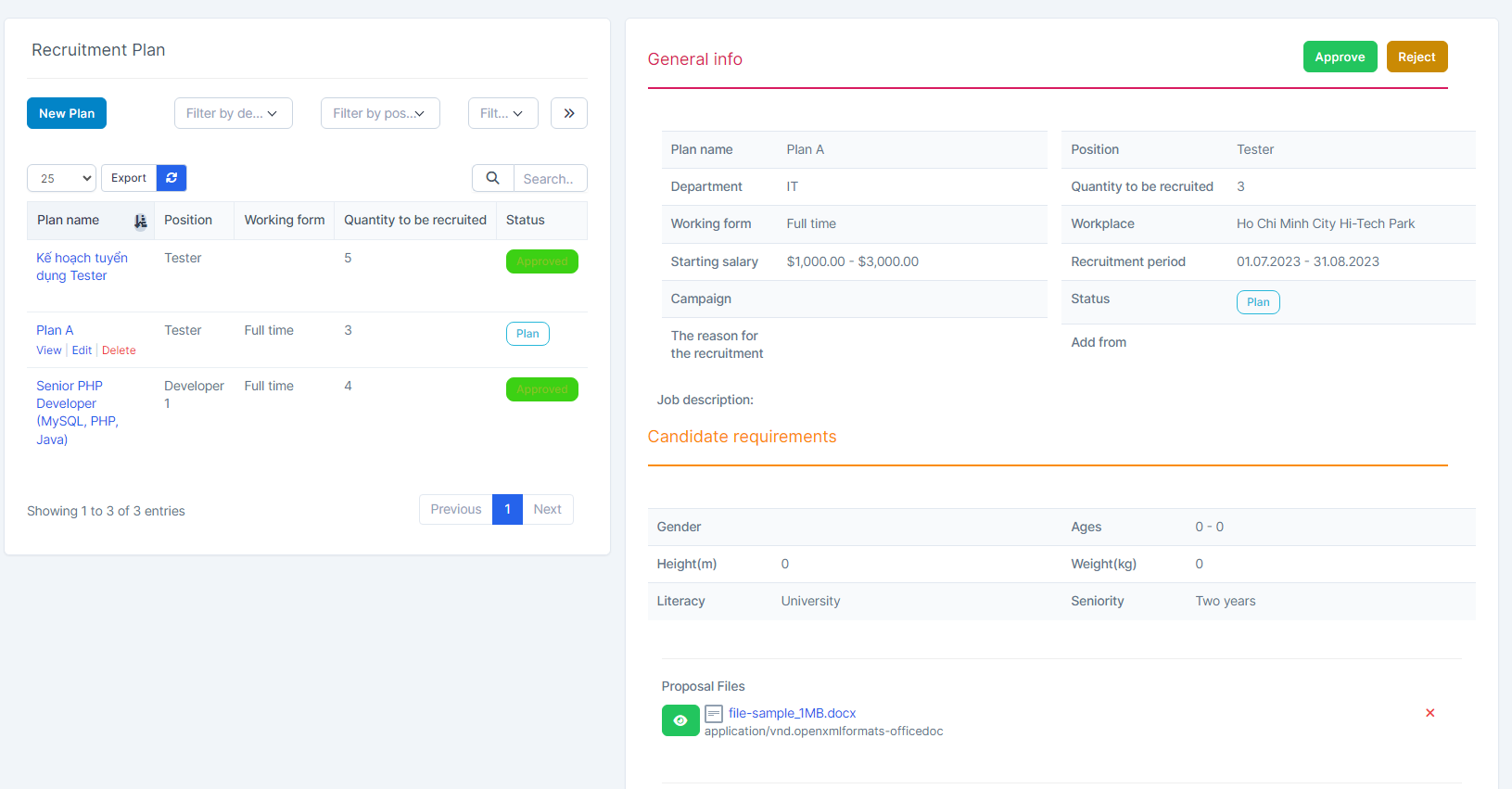This screenshot has height=789, width=1512.
Task: Preview proposal file with eye icon
Action: pyautogui.click(x=680, y=720)
